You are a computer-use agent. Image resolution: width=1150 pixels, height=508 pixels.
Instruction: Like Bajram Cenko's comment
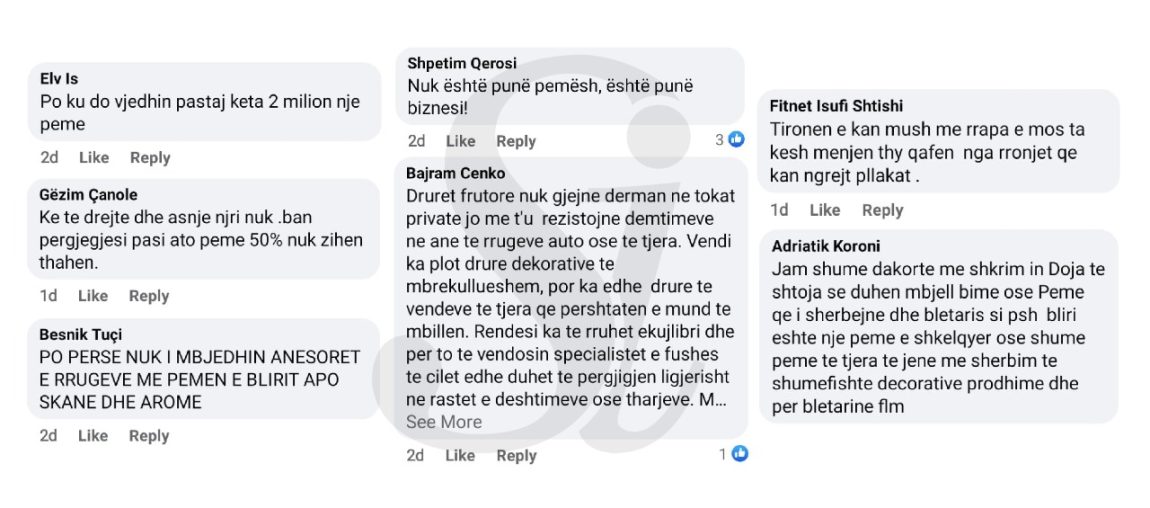pyautogui.click(x=460, y=455)
